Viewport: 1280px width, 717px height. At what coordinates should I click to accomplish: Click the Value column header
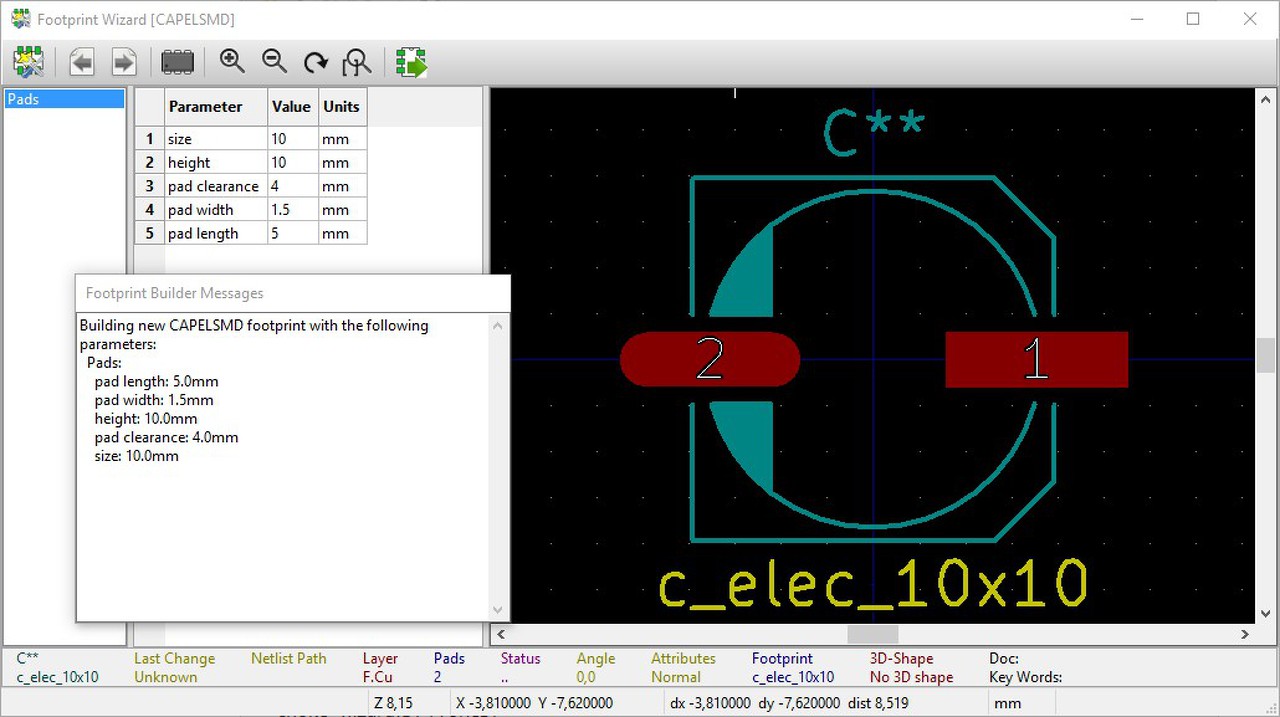coord(293,107)
